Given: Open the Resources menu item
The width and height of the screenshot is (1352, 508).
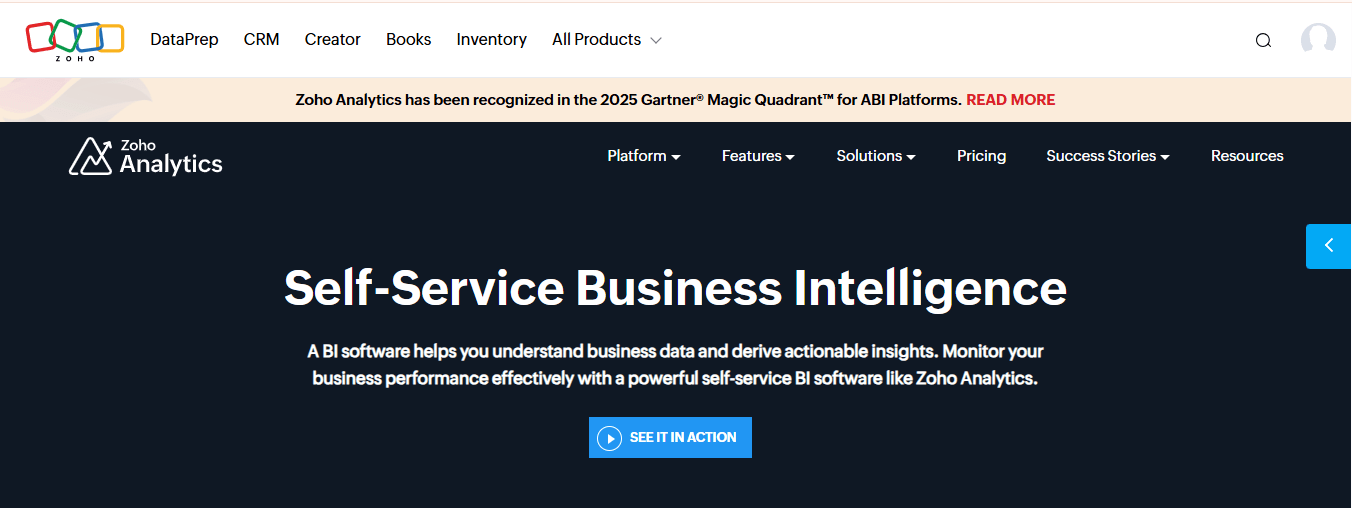Looking at the screenshot, I should tap(1247, 156).
